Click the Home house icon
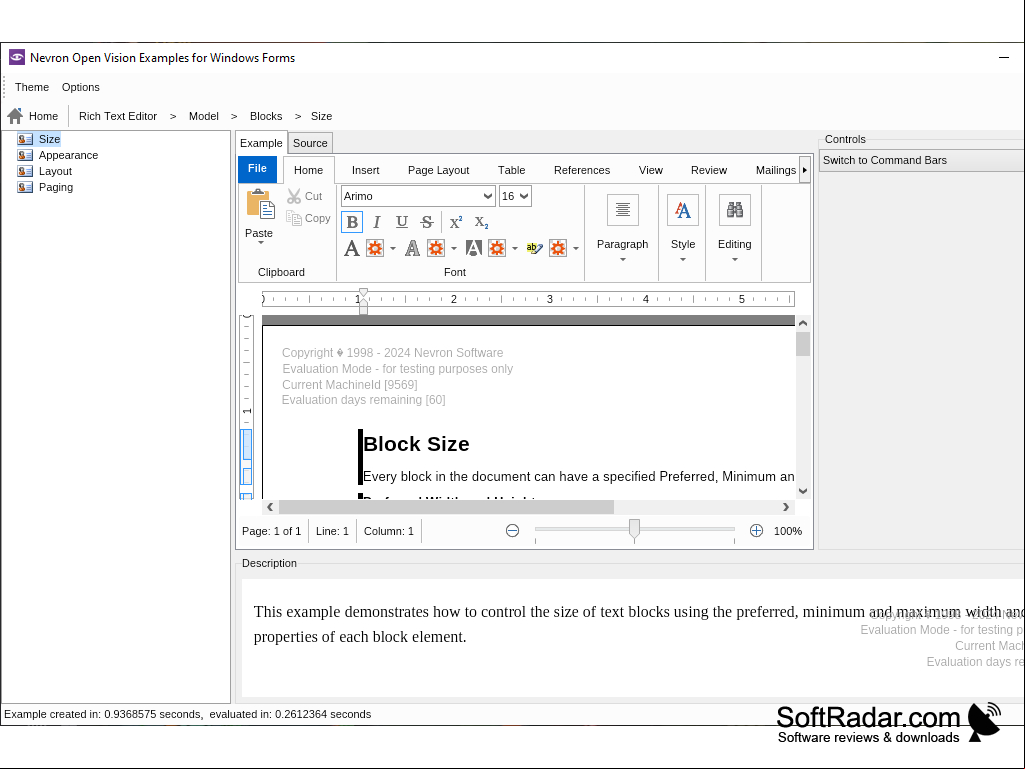This screenshot has width=1025, height=769. click(16, 116)
